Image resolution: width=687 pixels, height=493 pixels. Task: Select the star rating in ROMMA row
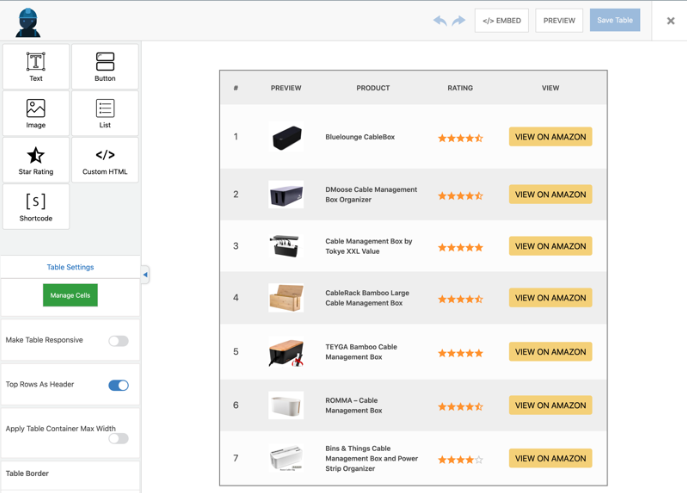pos(460,406)
